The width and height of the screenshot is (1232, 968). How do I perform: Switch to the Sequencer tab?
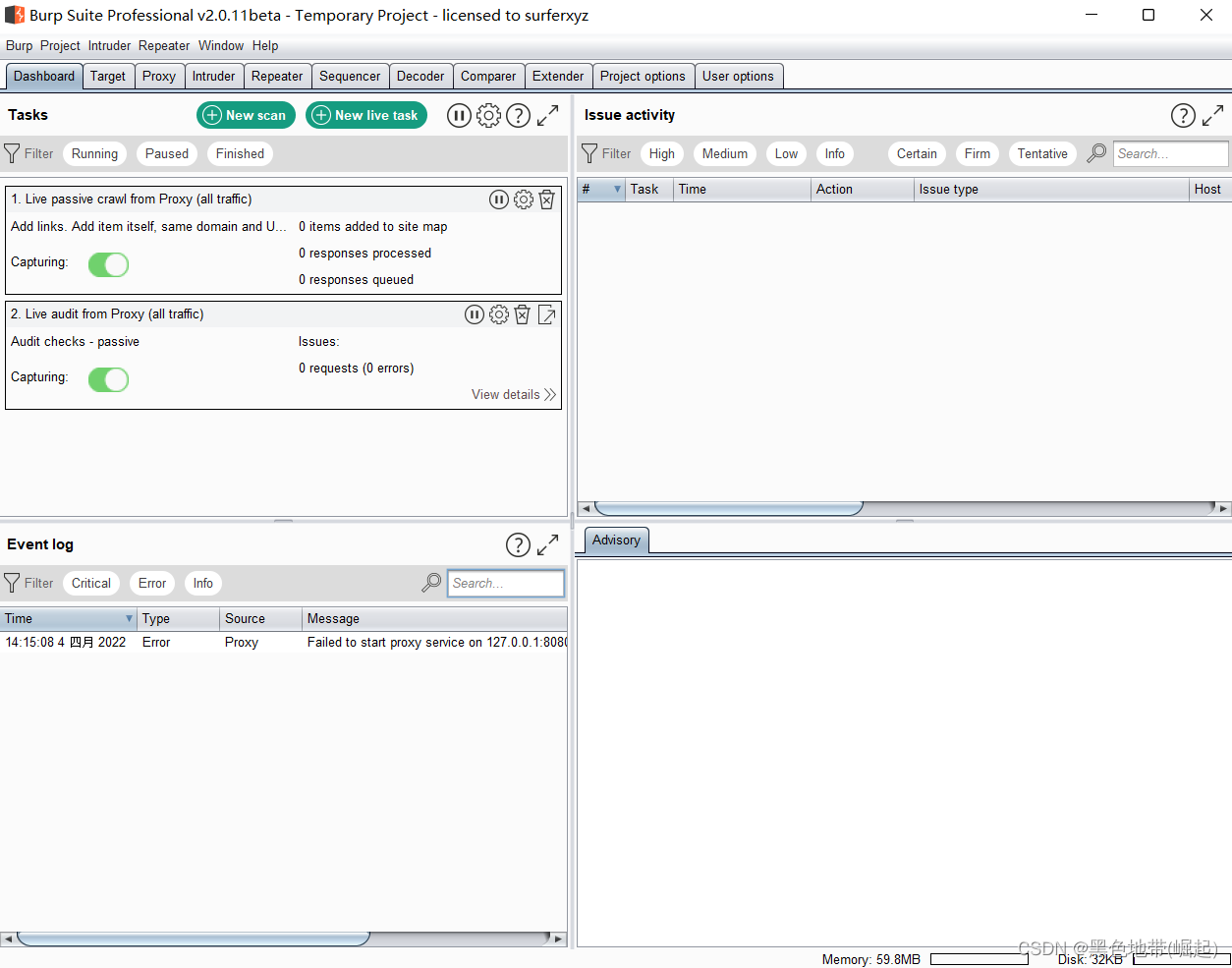tap(350, 77)
